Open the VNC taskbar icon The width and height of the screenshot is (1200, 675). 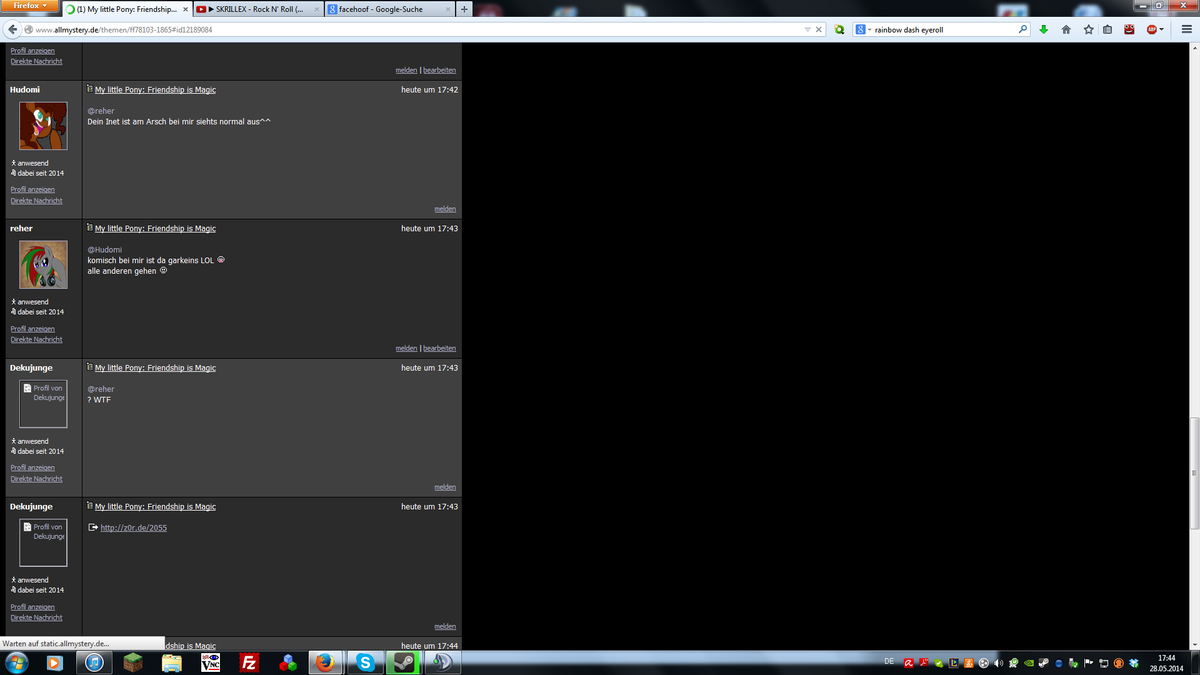point(210,662)
